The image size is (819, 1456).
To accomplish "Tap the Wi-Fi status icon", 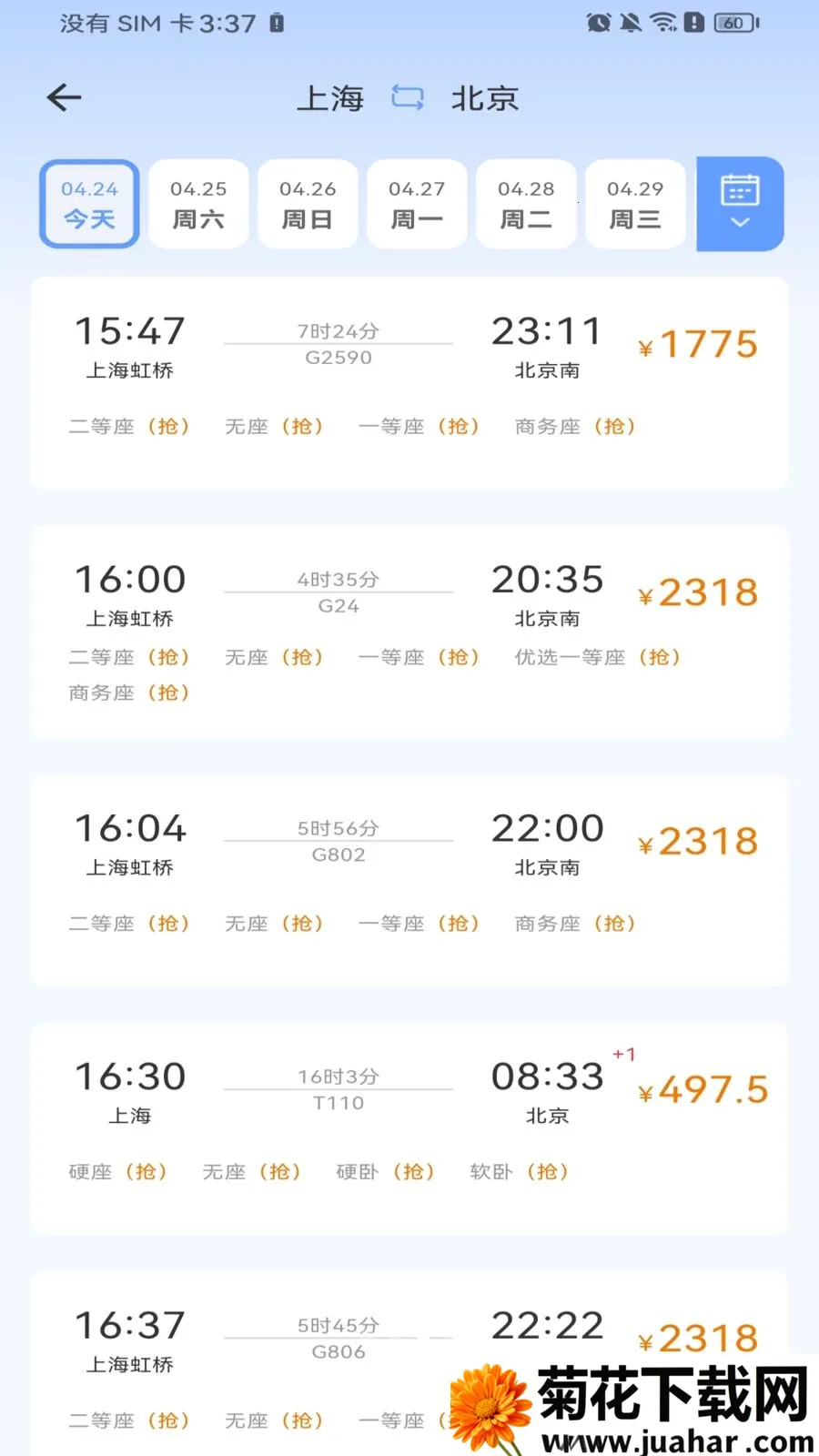I will pyautogui.click(x=663, y=23).
